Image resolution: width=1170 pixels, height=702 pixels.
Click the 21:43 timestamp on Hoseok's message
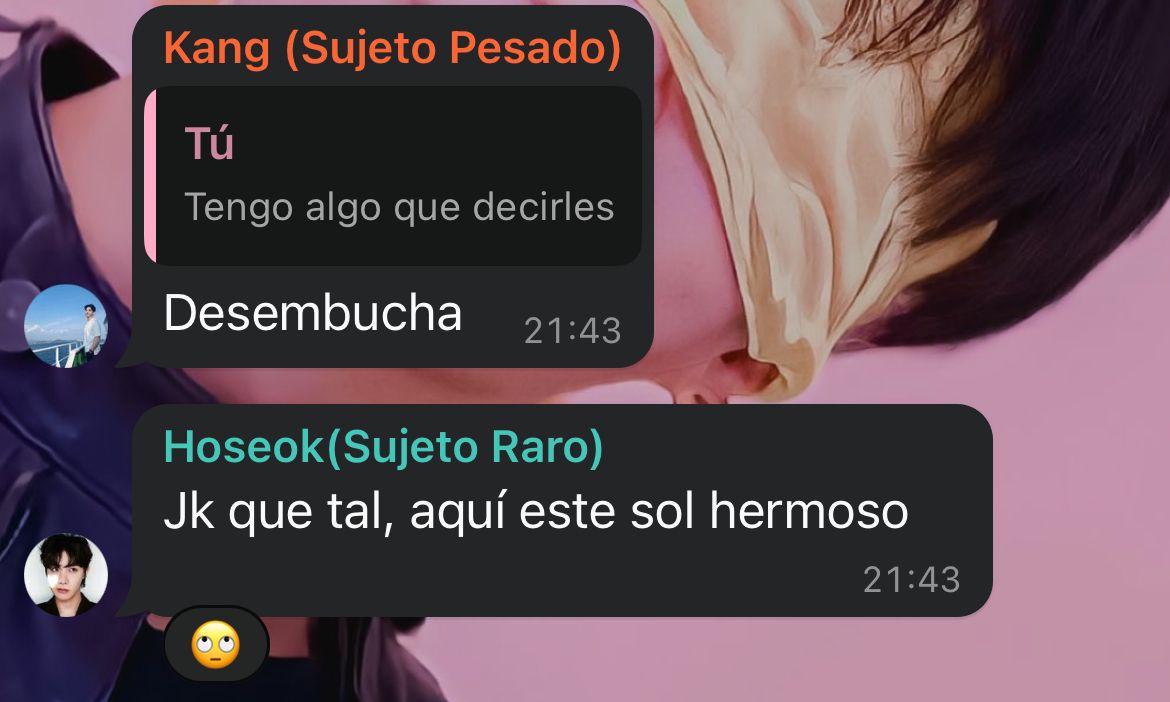click(912, 580)
